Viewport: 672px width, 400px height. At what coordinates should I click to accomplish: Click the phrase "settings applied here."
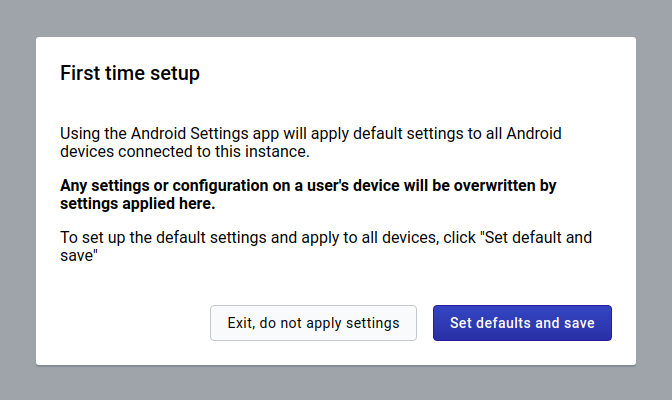(x=138, y=204)
